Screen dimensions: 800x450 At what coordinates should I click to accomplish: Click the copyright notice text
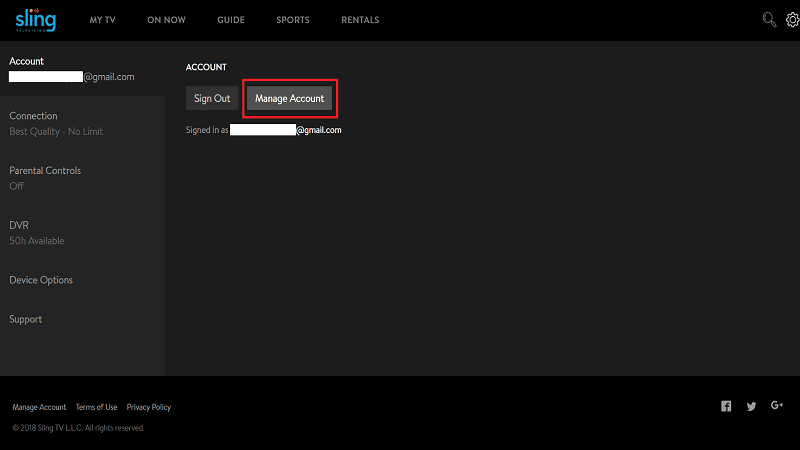pos(79,428)
